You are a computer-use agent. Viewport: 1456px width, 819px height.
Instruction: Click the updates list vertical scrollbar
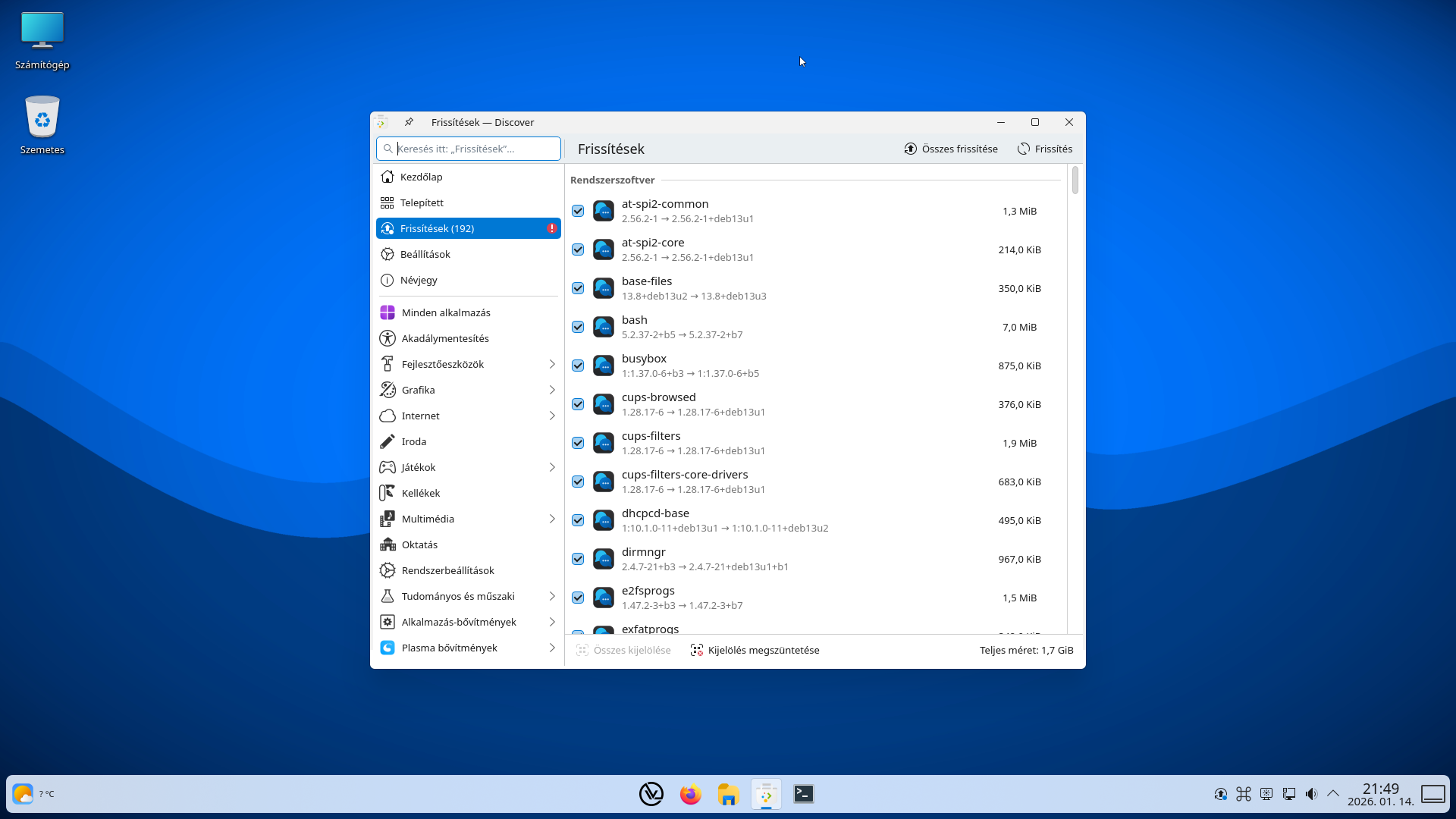coord(1075,180)
